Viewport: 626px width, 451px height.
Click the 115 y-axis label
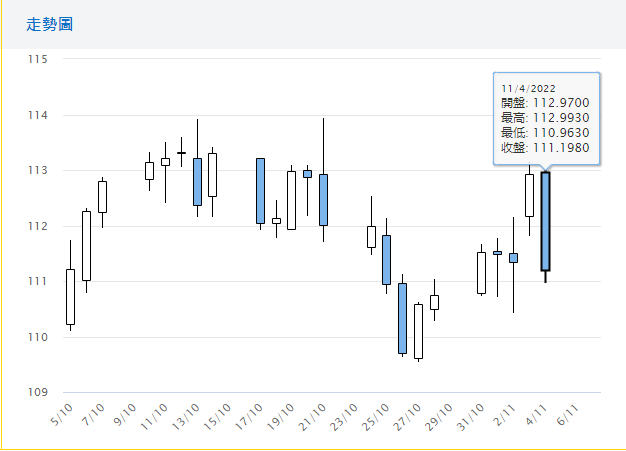[39, 59]
